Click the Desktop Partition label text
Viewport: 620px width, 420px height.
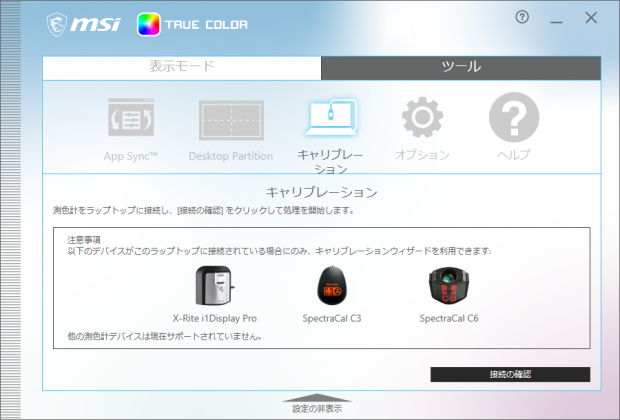coord(231,156)
